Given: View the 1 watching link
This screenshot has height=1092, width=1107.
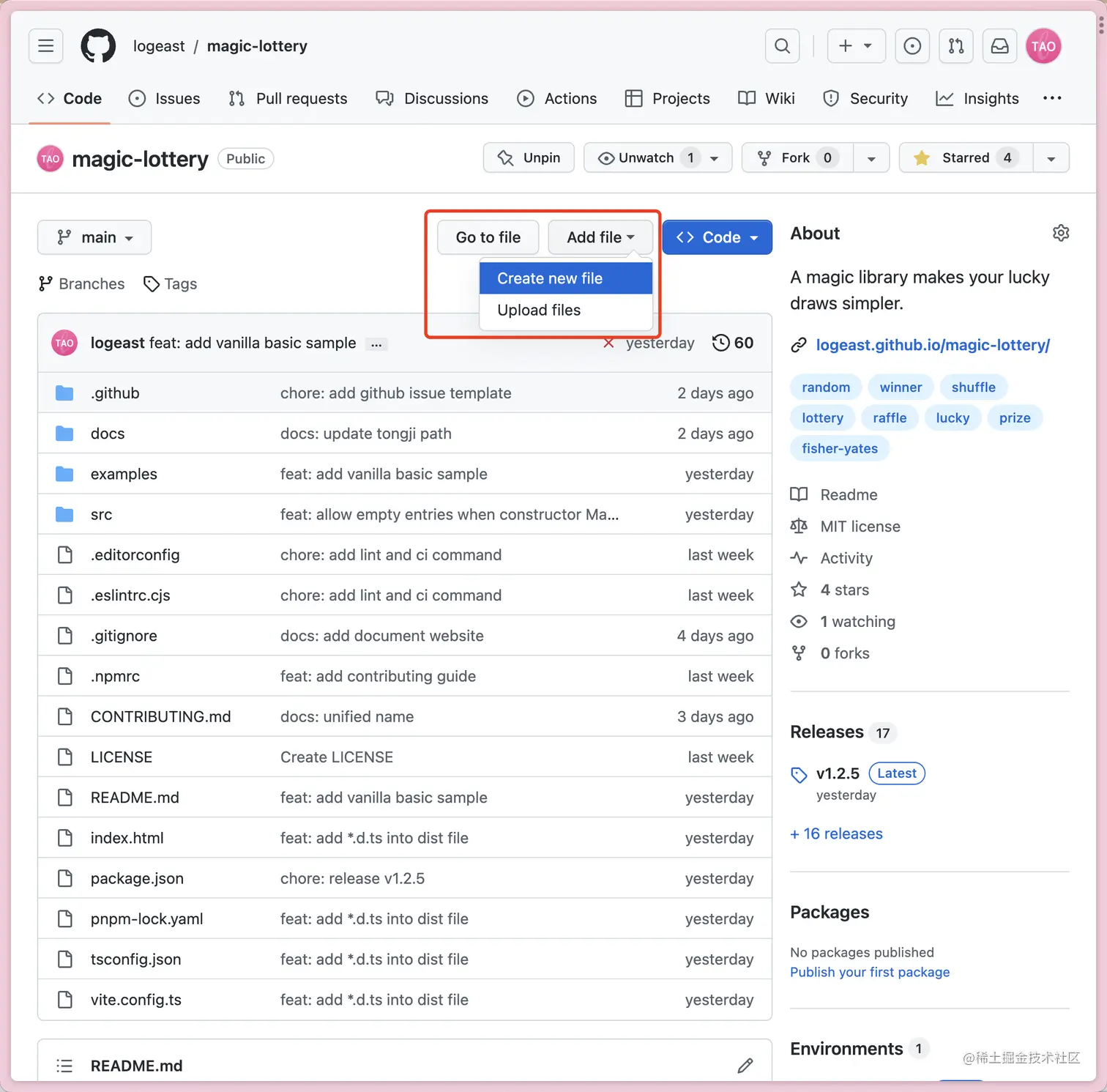Looking at the screenshot, I should pyautogui.click(x=843, y=622).
